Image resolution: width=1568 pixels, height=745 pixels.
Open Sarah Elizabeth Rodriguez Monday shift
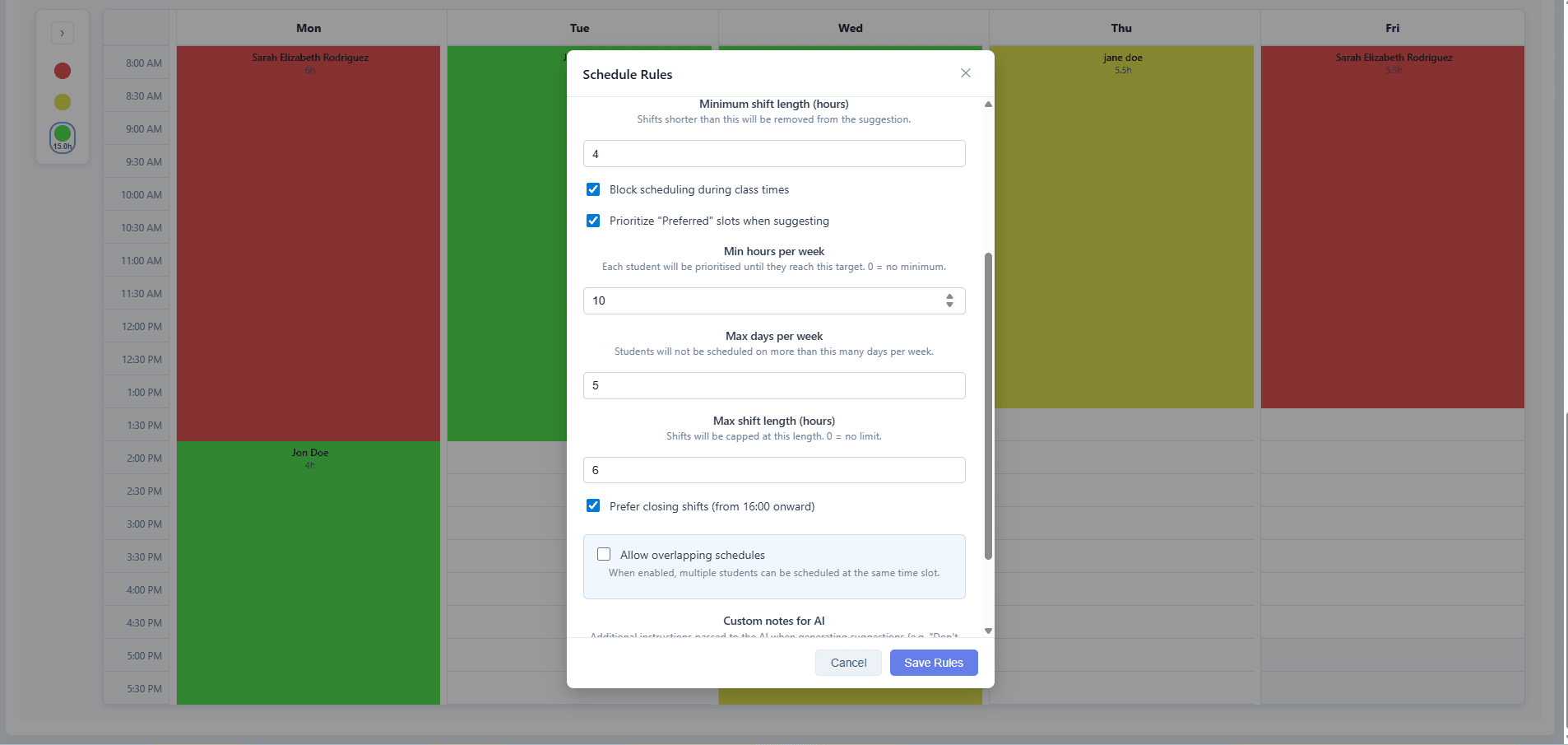[308, 244]
